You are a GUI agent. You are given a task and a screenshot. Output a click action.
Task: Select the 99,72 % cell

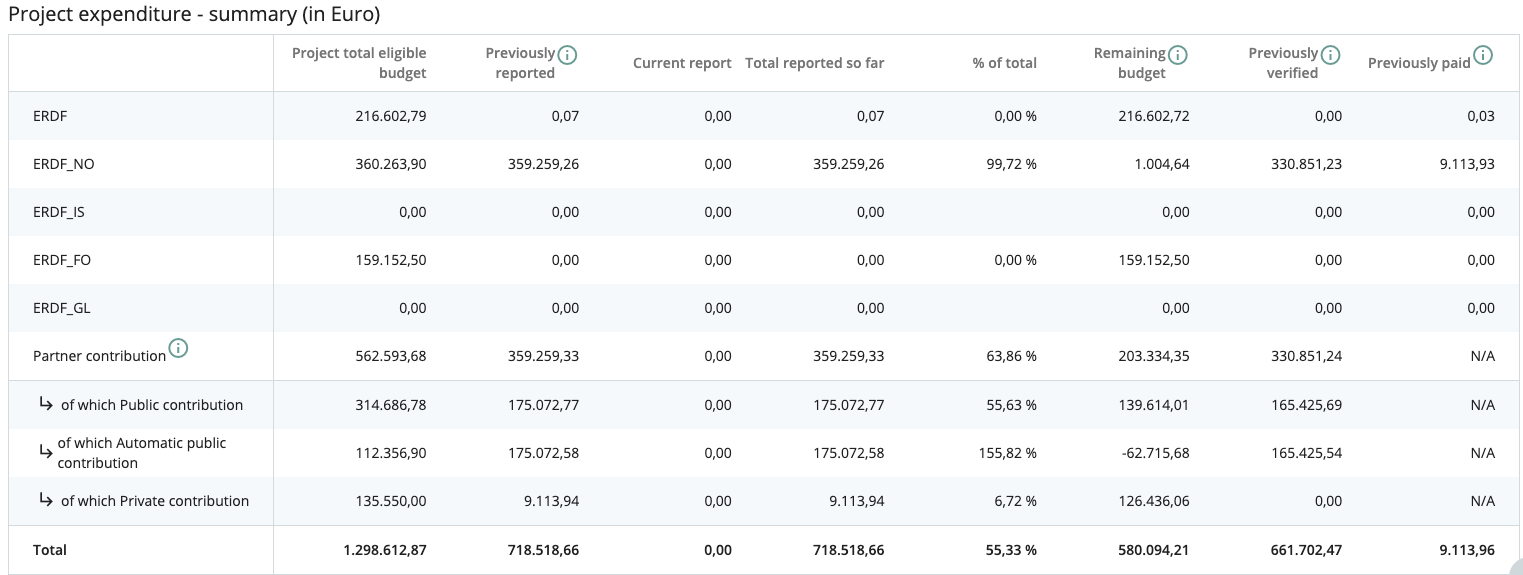[1011, 164]
